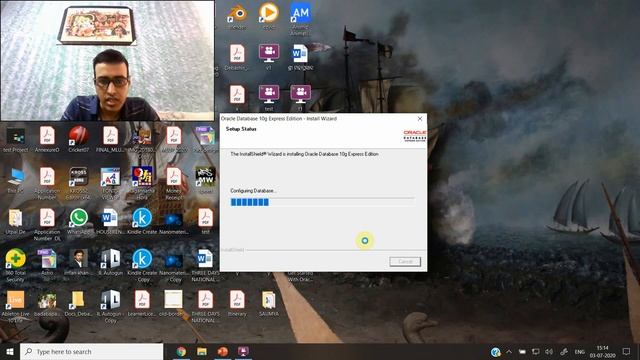The height and width of the screenshot is (360, 640).
Task: Open the volume control in the tray
Action: point(549,352)
